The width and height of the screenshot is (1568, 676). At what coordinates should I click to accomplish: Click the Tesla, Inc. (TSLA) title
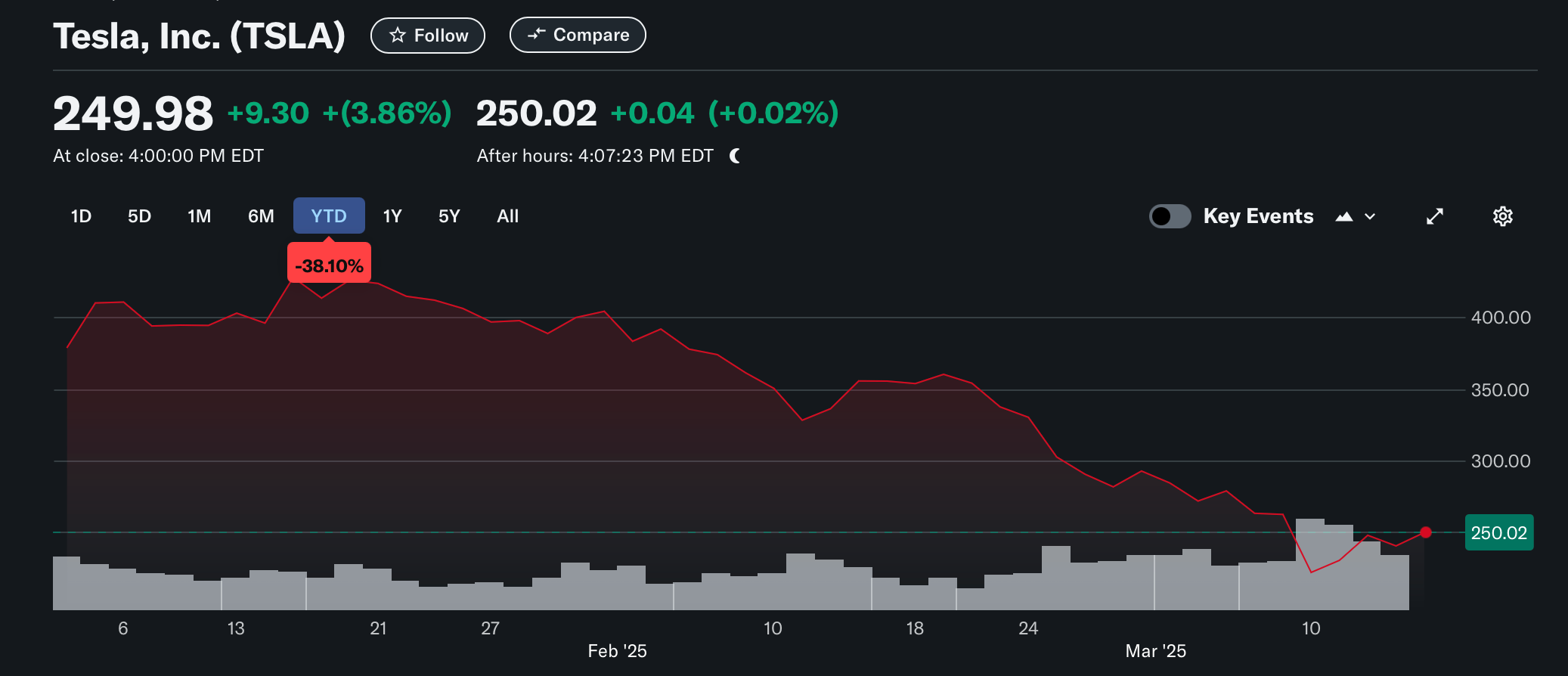pyautogui.click(x=200, y=36)
